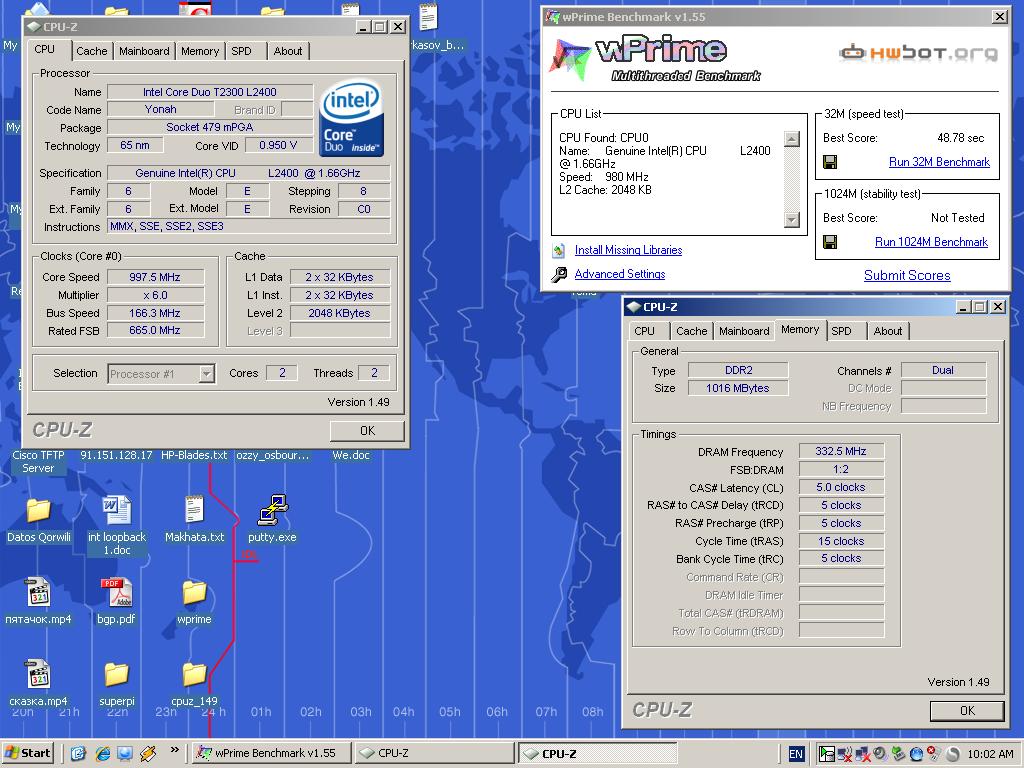Open Mainboard tab in right CPU-Z window
The height and width of the screenshot is (768, 1024).
coord(744,331)
